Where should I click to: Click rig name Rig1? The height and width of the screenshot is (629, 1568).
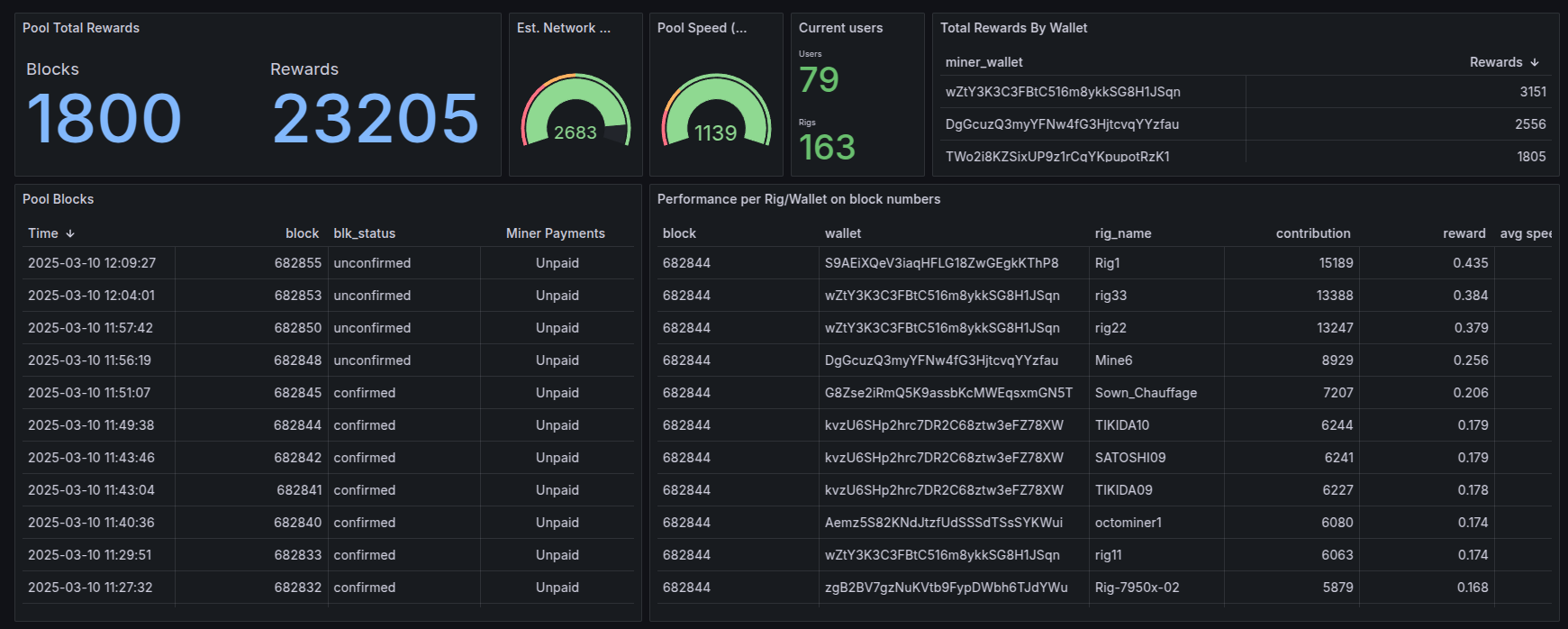1108,263
